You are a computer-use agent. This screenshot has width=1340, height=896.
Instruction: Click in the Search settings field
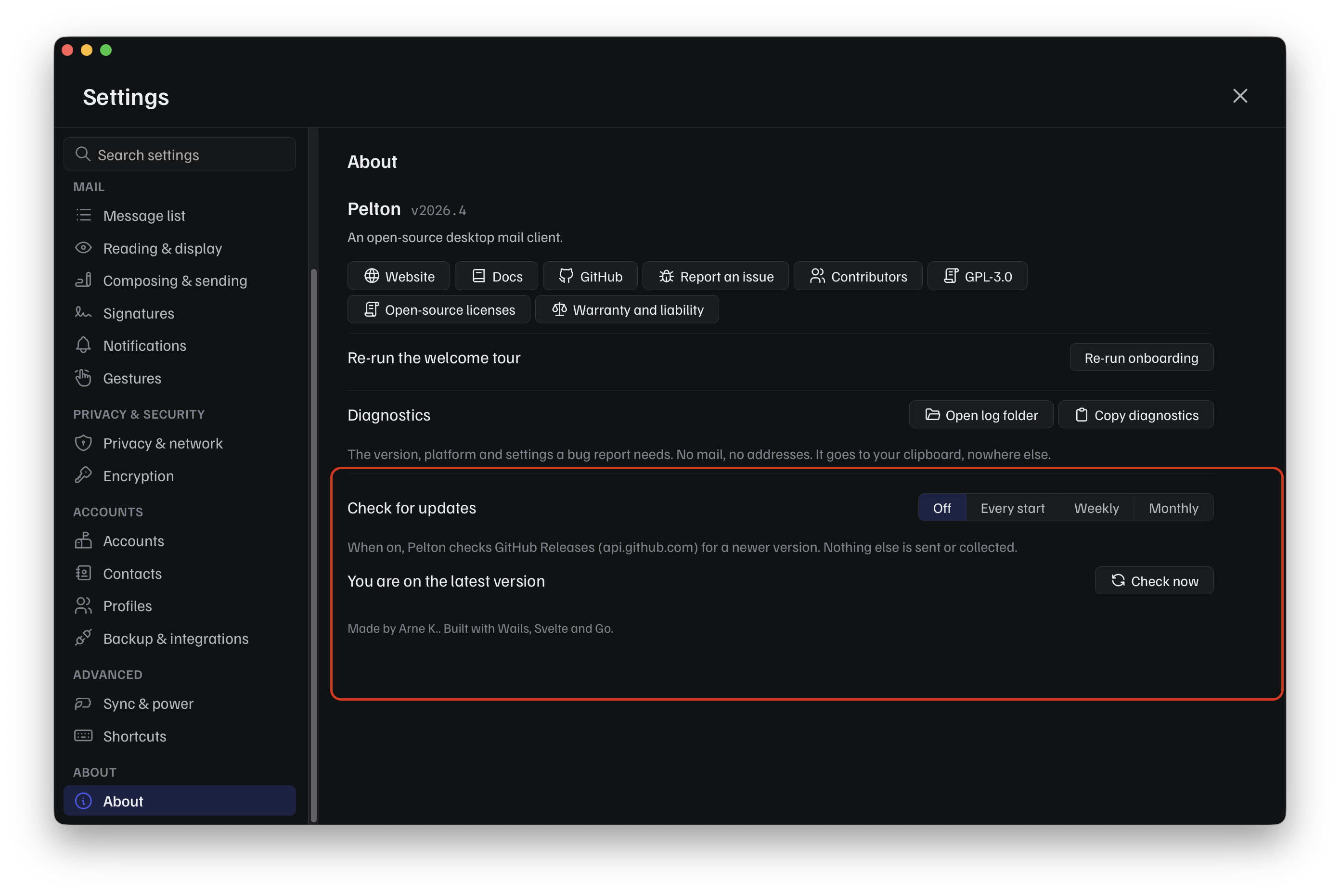click(180, 154)
